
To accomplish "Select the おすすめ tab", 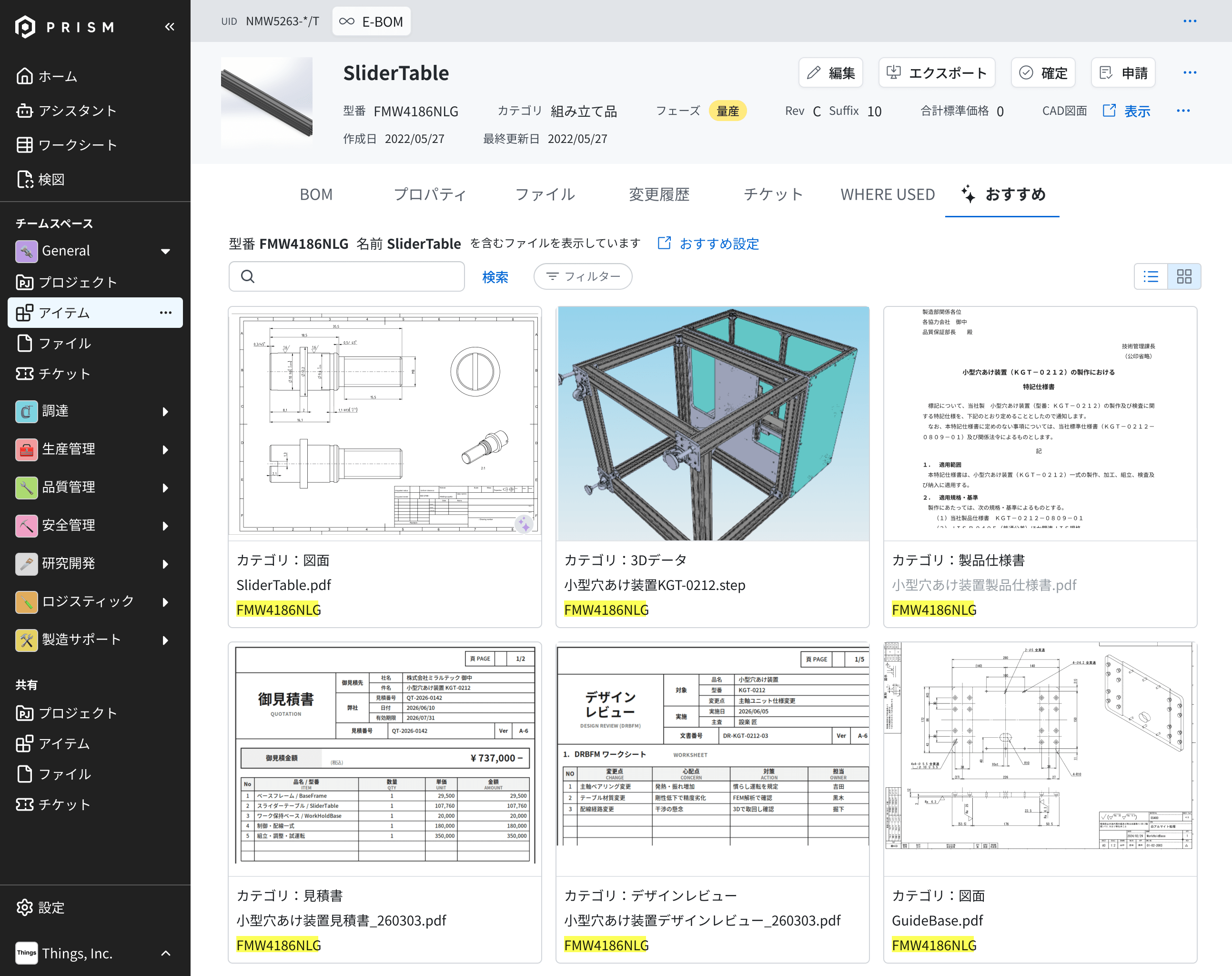I will click(1002, 194).
